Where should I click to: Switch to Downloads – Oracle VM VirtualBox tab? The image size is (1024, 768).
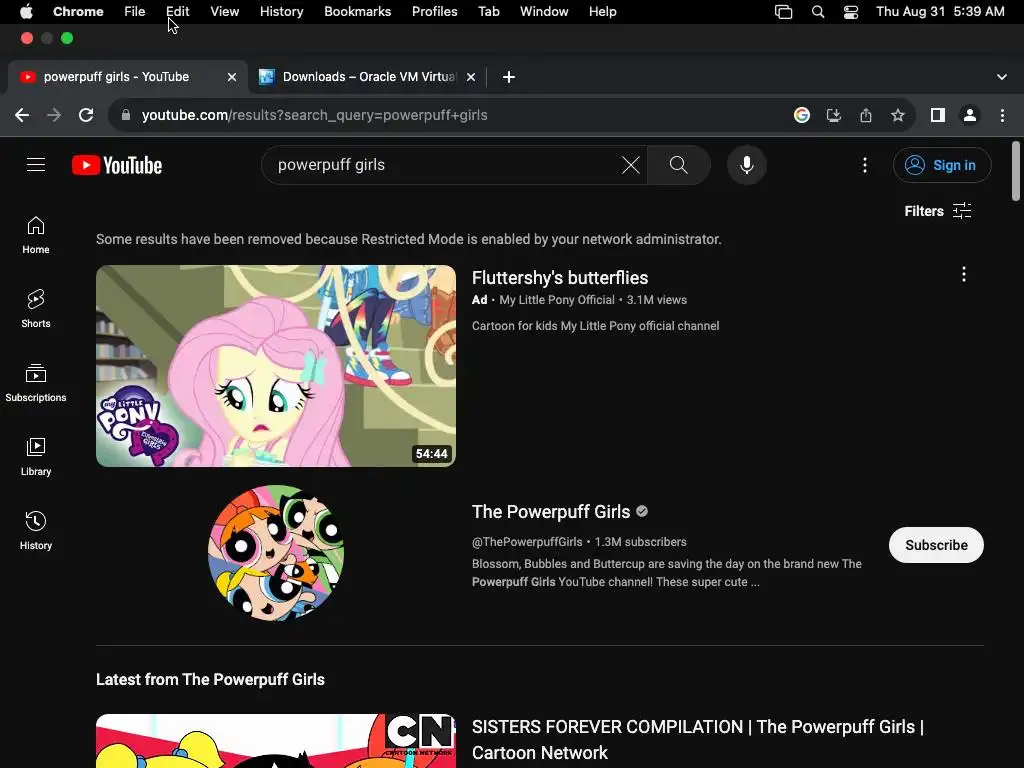pos(368,77)
